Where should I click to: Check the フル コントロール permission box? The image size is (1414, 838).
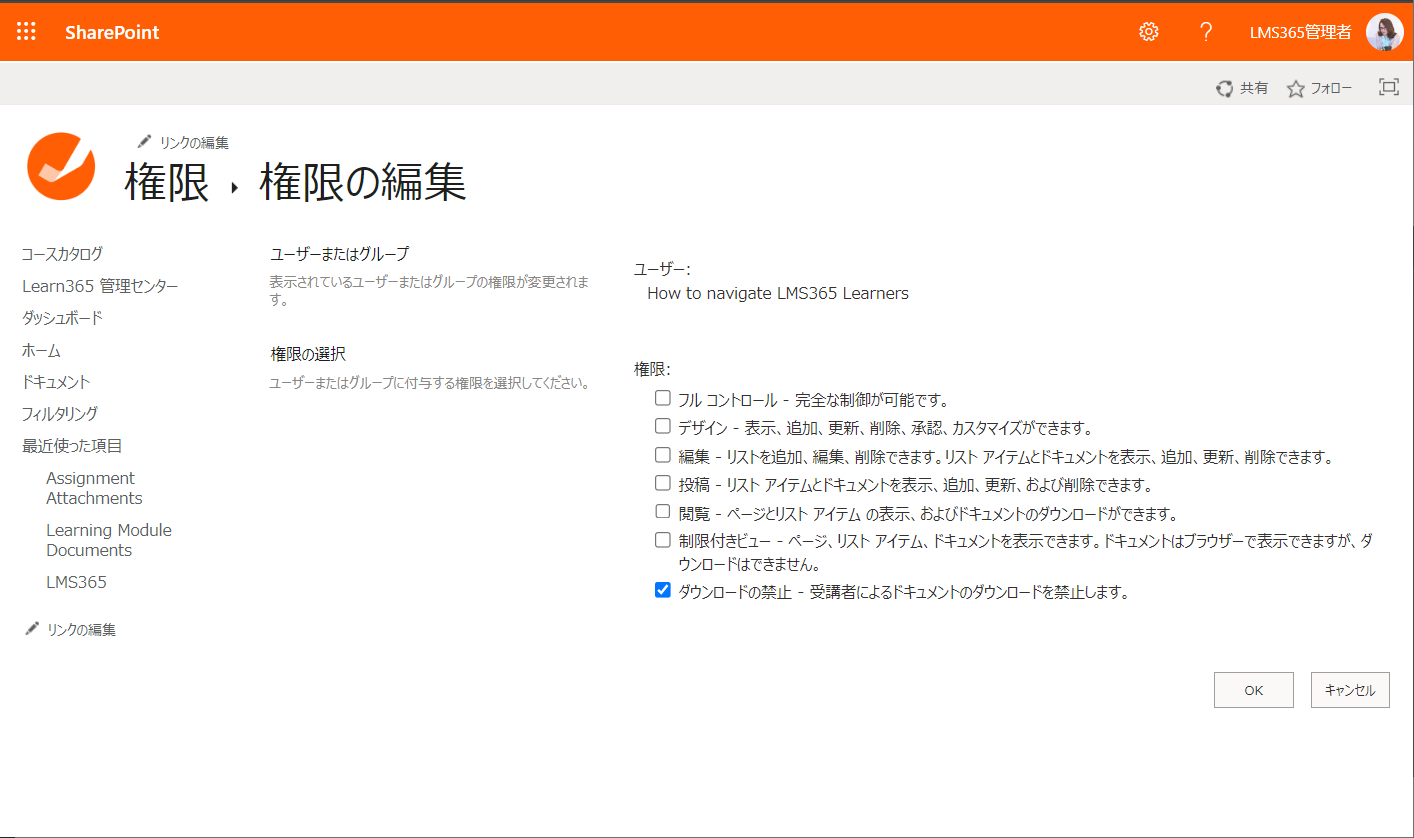pyautogui.click(x=662, y=398)
